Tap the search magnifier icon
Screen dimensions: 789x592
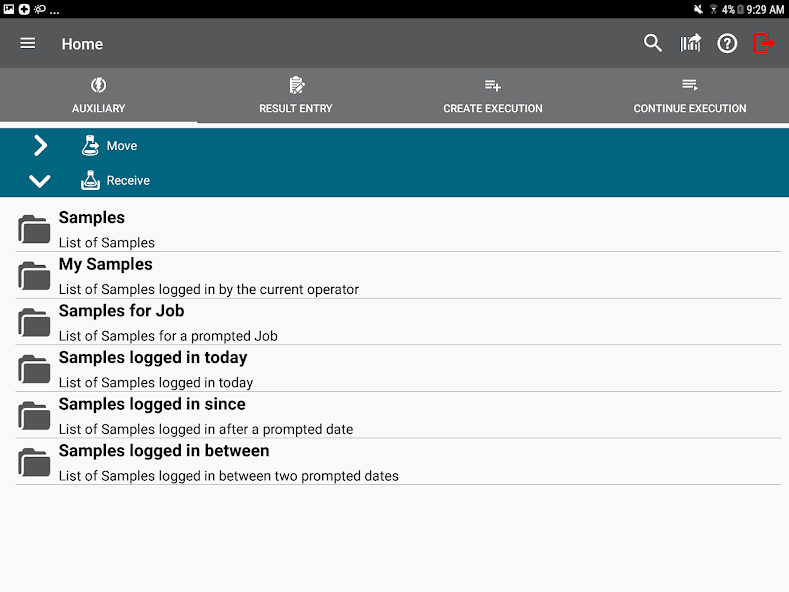click(653, 43)
